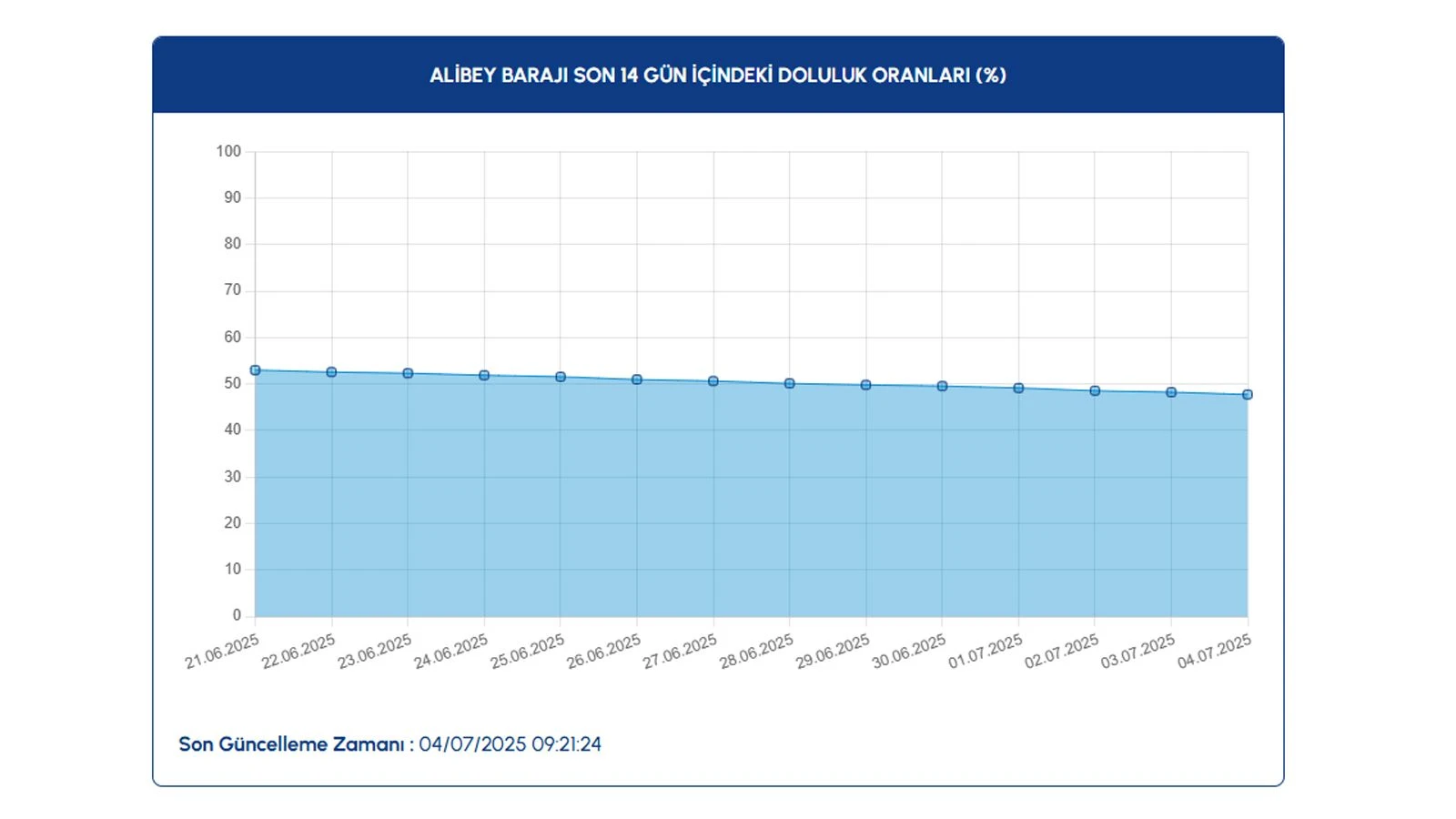Viewport: 1456px width, 819px height.
Task: Select the 02.07.2025 chart marker
Action: [x=1095, y=390]
